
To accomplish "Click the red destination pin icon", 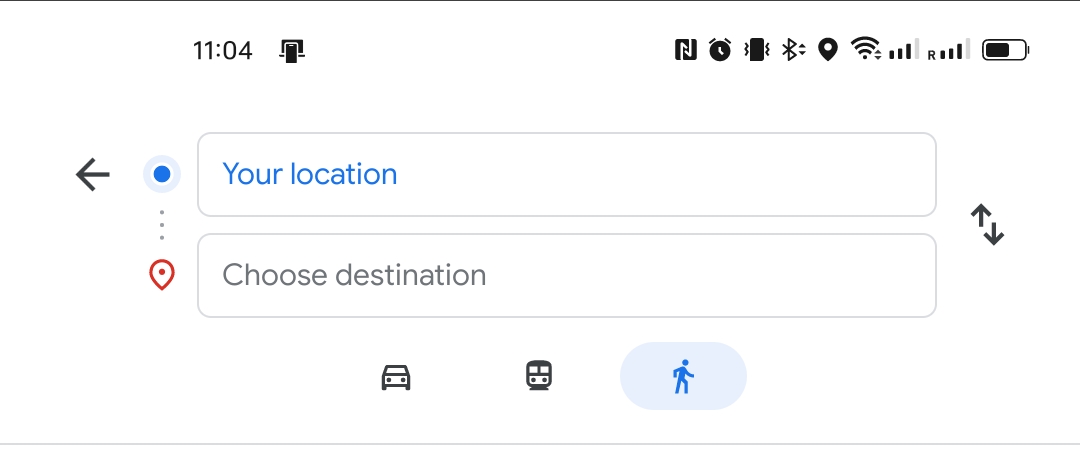I will click(x=162, y=275).
